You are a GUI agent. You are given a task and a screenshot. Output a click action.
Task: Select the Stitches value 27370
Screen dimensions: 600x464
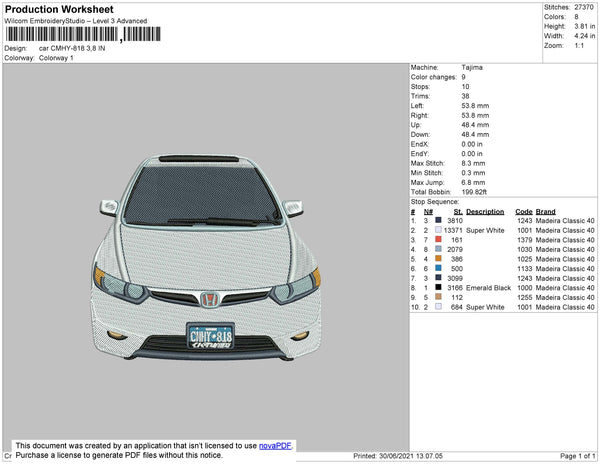[x=584, y=7]
